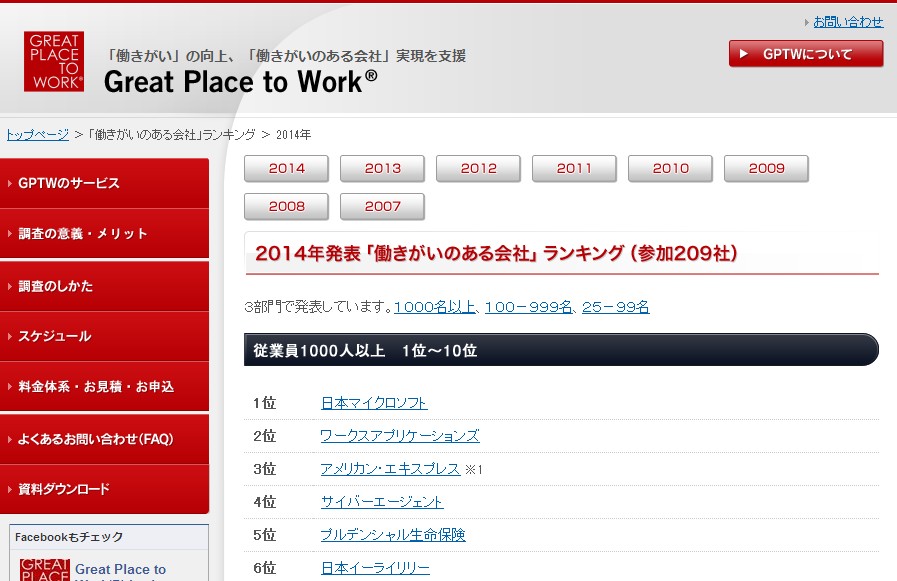Click the Facebookもチェック heading
The height and width of the screenshot is (581, 897).
coord(69,537)
